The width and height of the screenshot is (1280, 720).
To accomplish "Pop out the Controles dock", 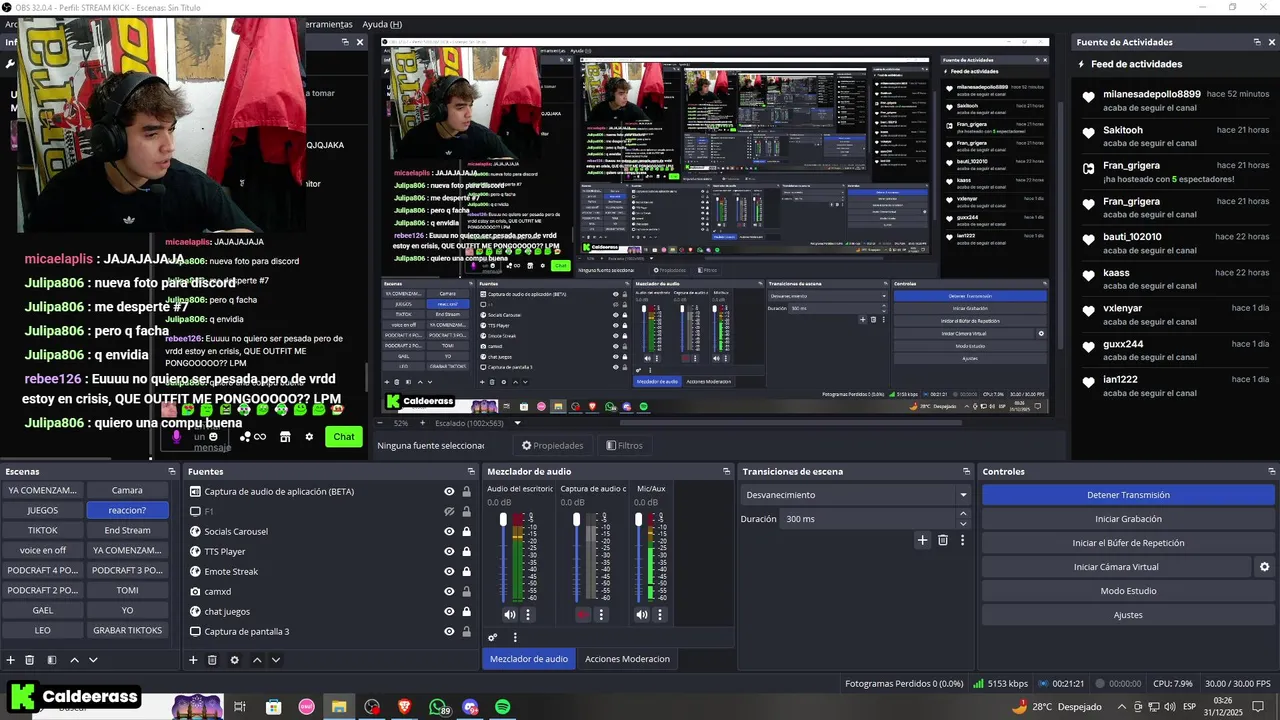I will click(x=1272, y=471).
